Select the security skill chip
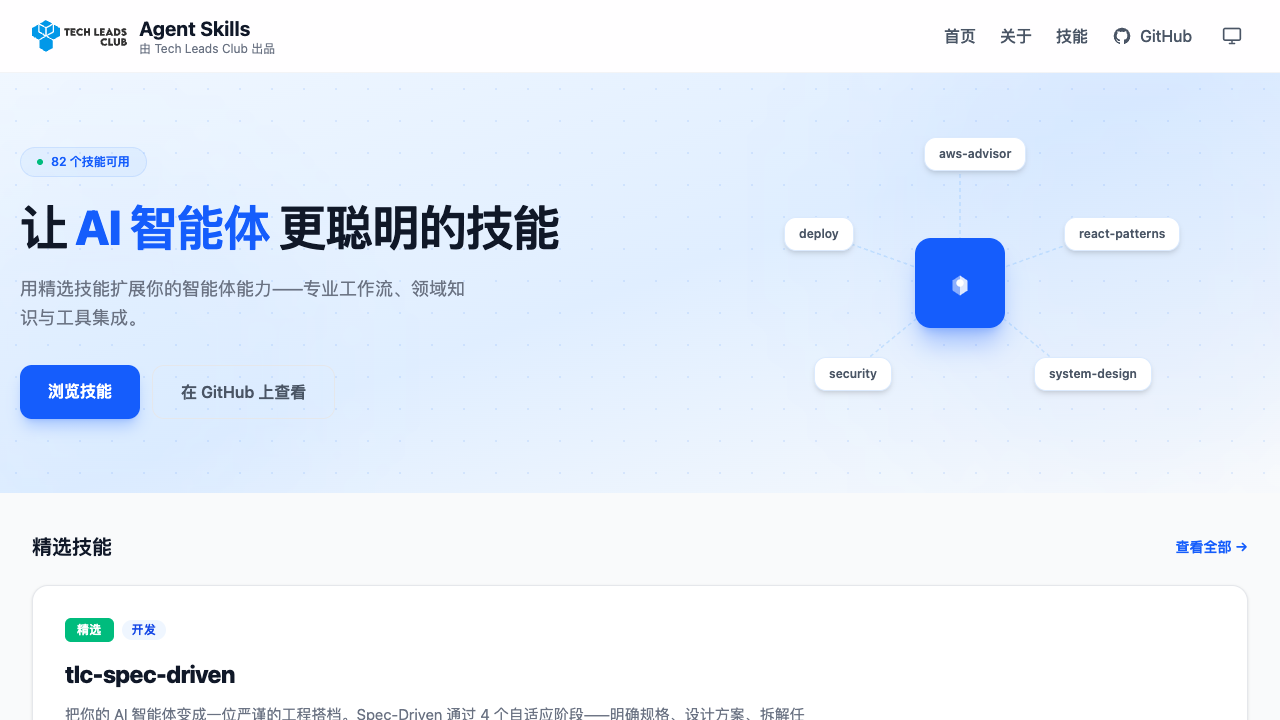 point(853,374)
